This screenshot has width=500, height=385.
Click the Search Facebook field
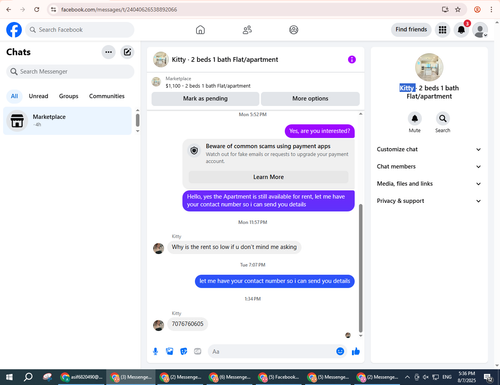(x=80, y=30)
